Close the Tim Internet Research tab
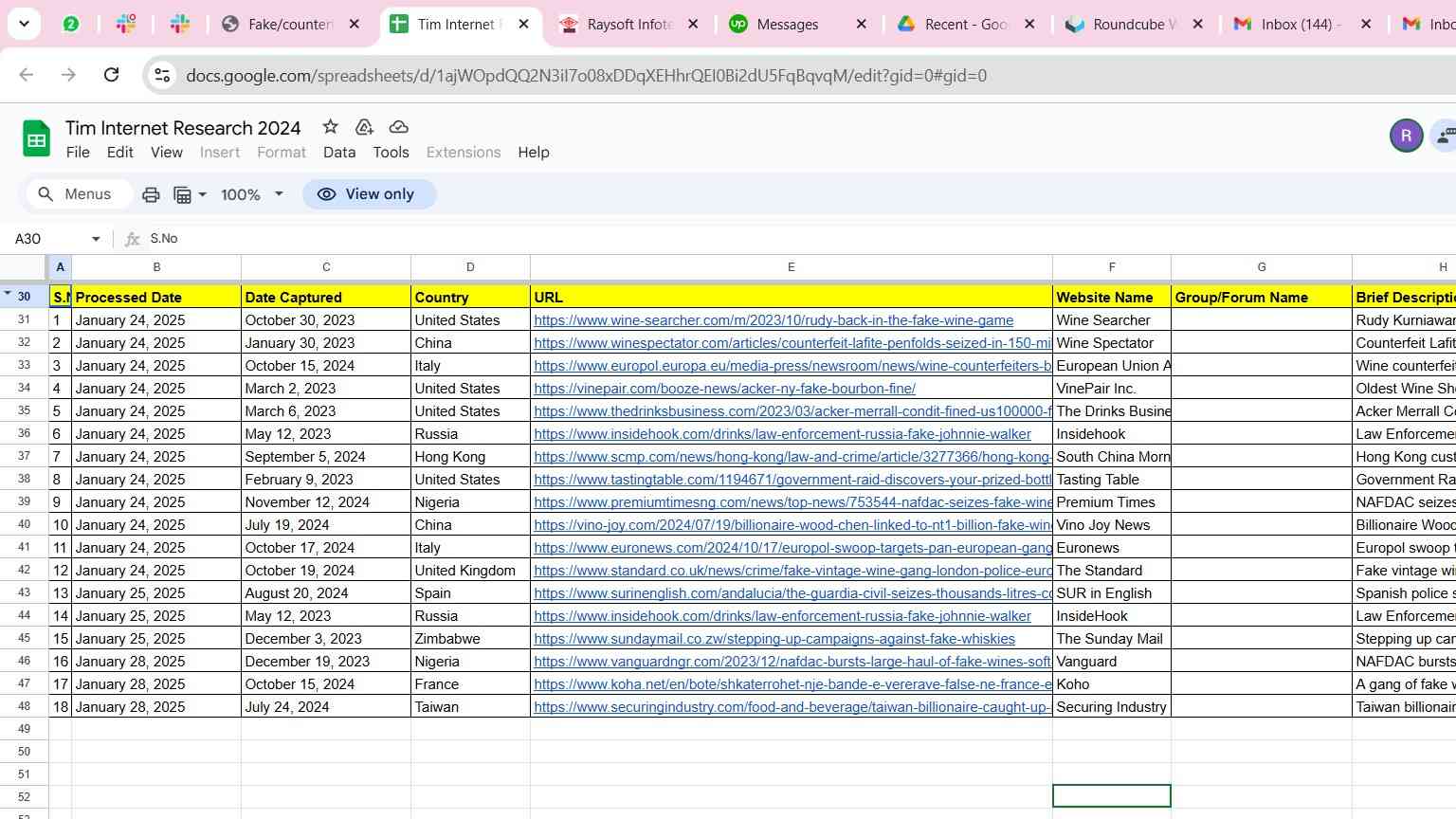Screen dimensions: 1456x819 [x=524, y=25]
